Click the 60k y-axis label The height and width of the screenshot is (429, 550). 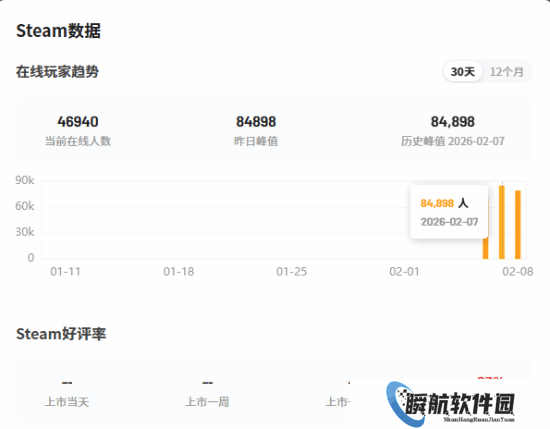coord(25,206)
